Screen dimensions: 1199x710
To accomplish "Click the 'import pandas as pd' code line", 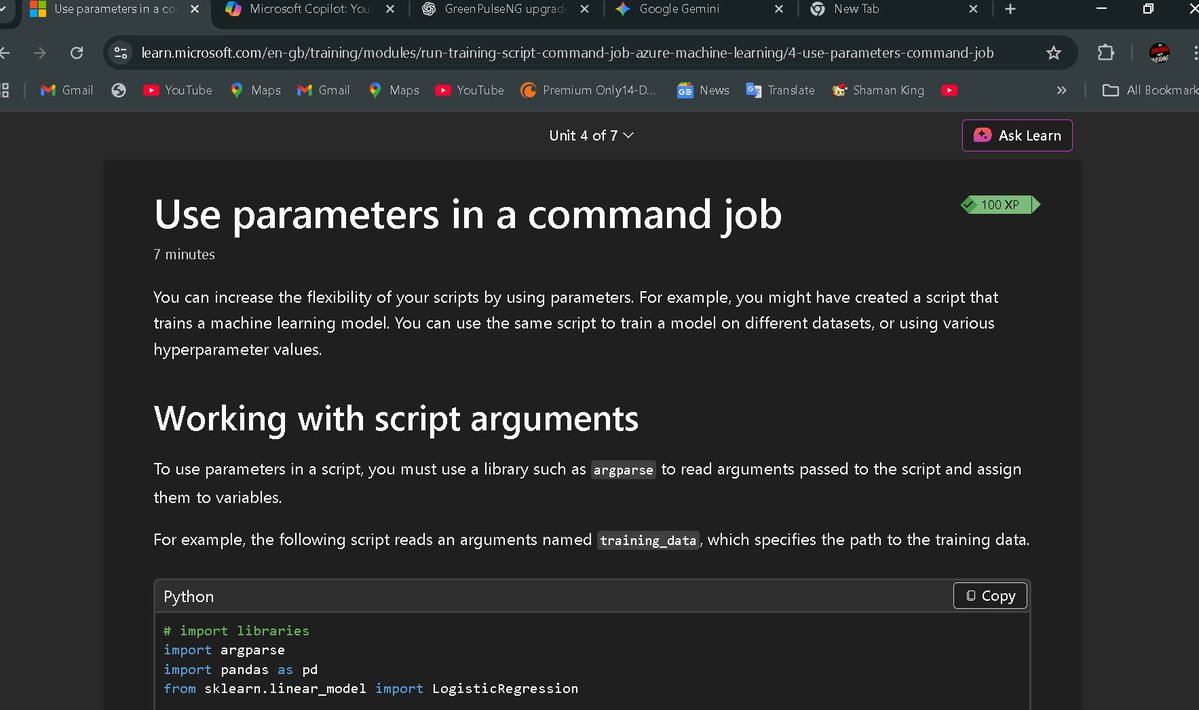I will (x=241, y=669).
